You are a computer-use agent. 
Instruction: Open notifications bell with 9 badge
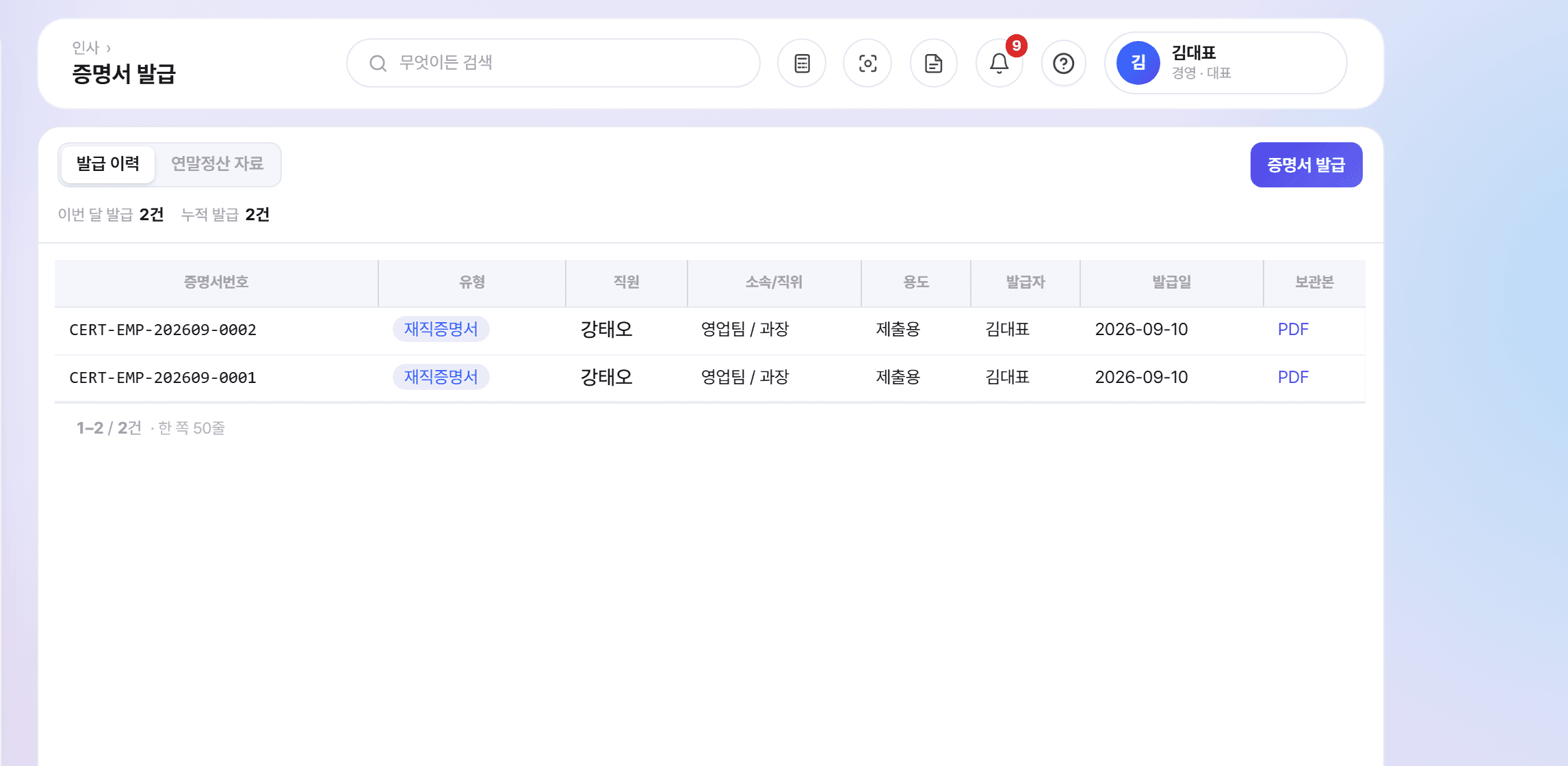999,64
